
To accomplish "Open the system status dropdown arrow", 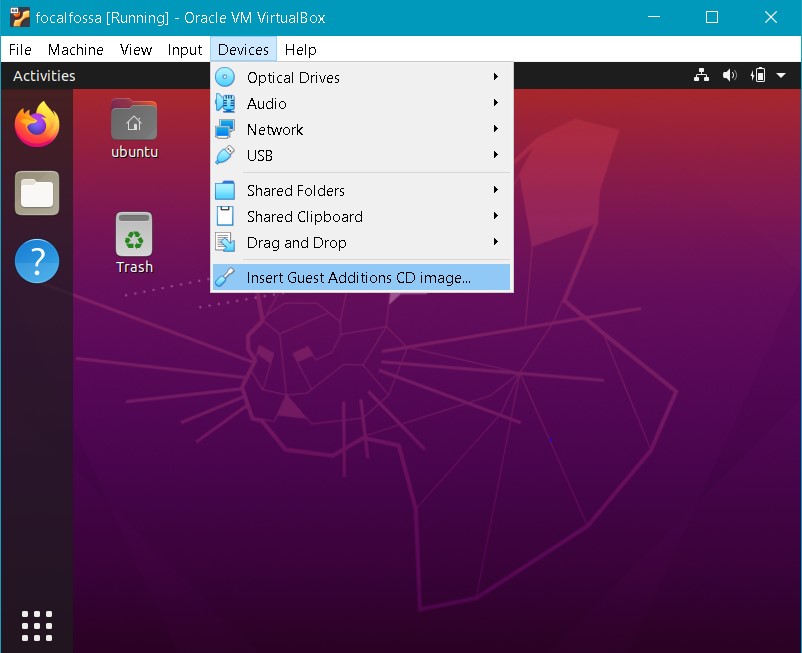I will click(x=783, y=75).
